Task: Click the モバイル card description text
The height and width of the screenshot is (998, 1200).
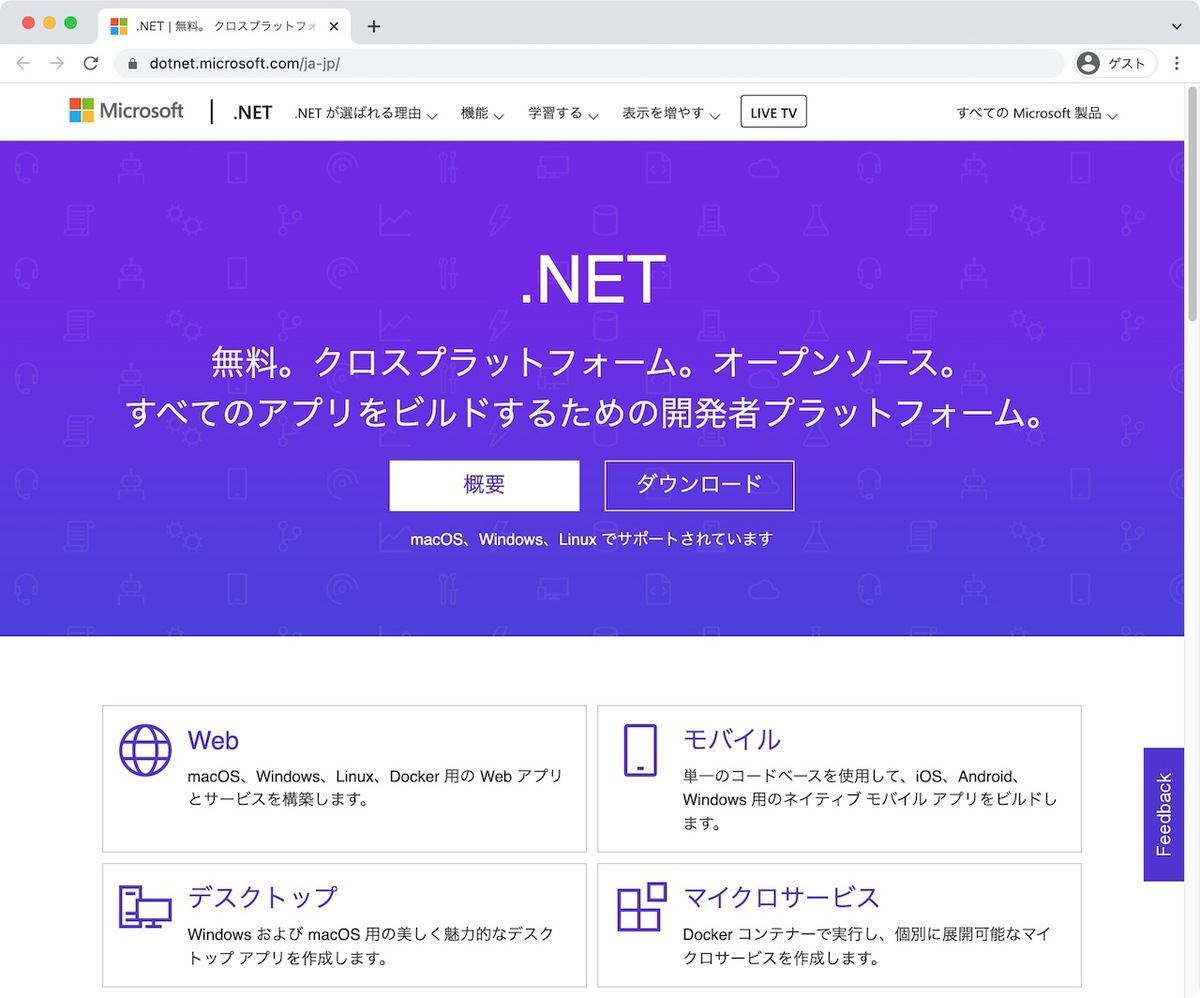Action: tap(870, 799)
